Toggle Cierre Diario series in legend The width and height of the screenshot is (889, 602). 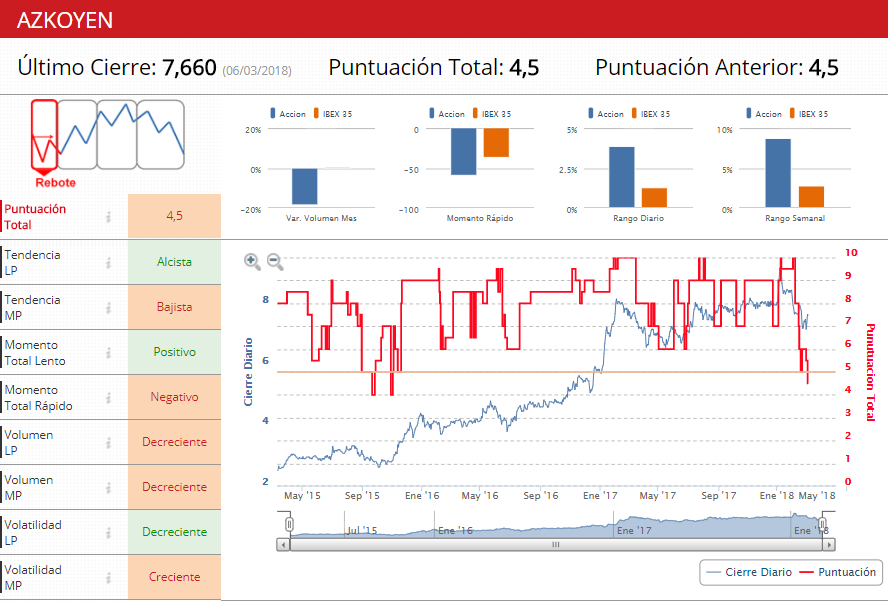(750, 572)
